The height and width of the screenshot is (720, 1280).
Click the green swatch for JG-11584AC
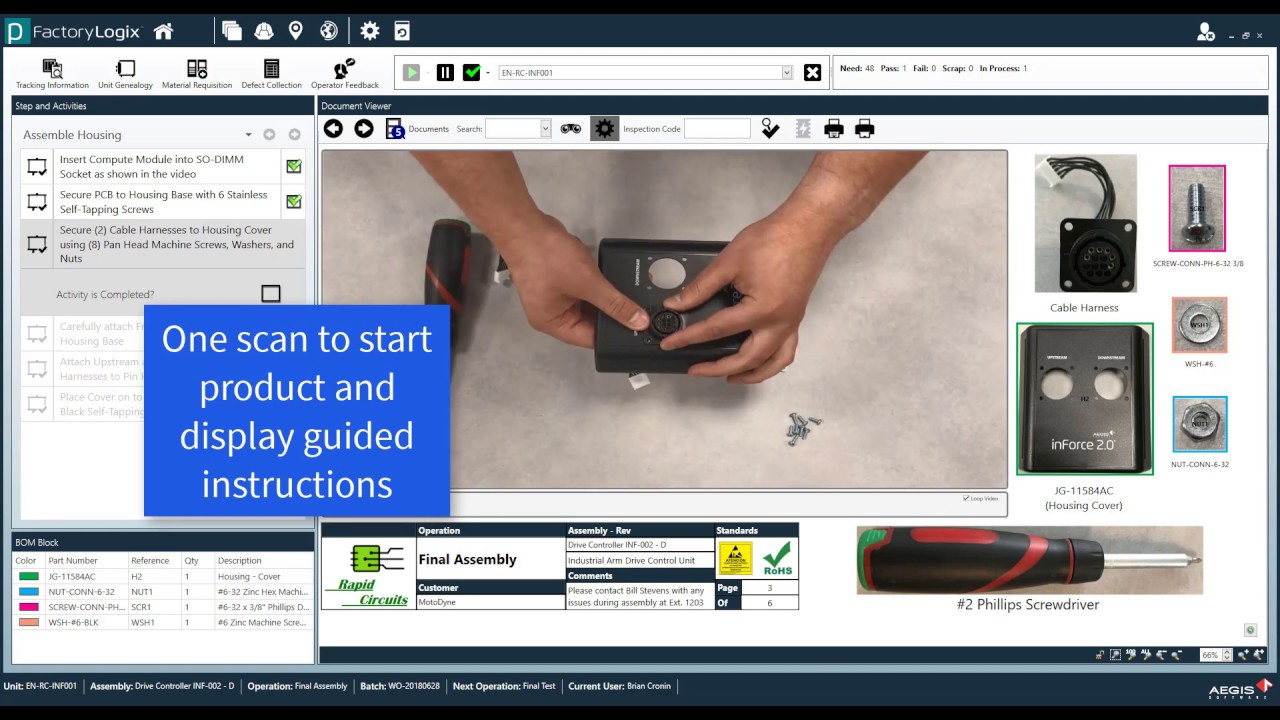[x=28, y=577]
